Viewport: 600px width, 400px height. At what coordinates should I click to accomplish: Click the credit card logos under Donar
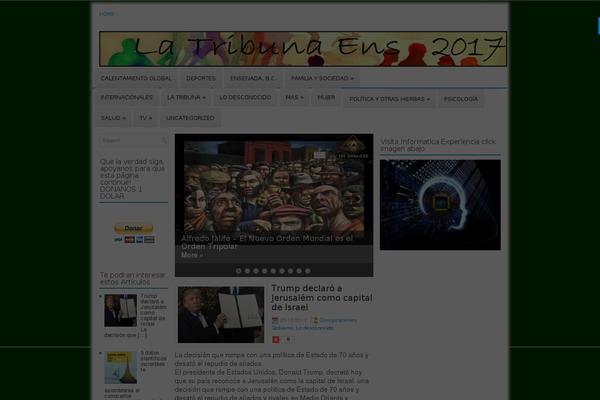coord(134,240)
